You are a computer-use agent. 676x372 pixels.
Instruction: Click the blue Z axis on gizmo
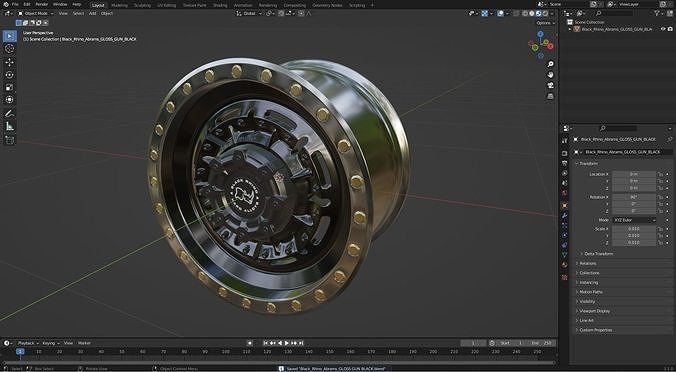(x=540, y=34)
